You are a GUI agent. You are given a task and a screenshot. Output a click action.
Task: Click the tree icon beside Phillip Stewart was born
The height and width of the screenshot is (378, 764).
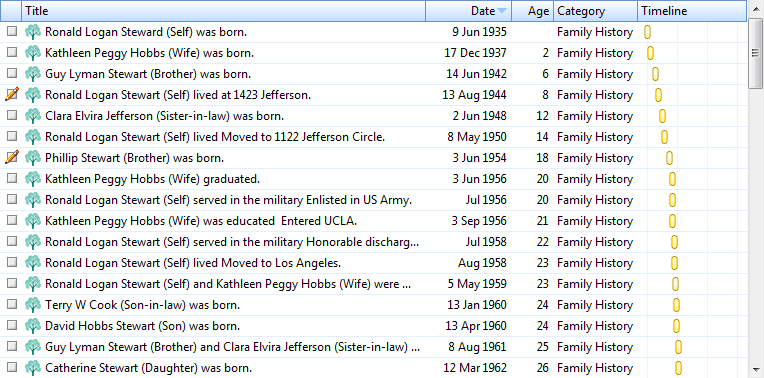(33, 158)
